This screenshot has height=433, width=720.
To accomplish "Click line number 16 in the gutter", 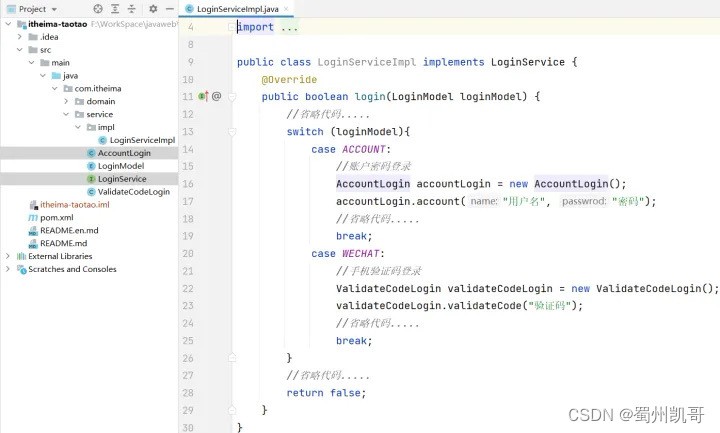I will [187, 184].
